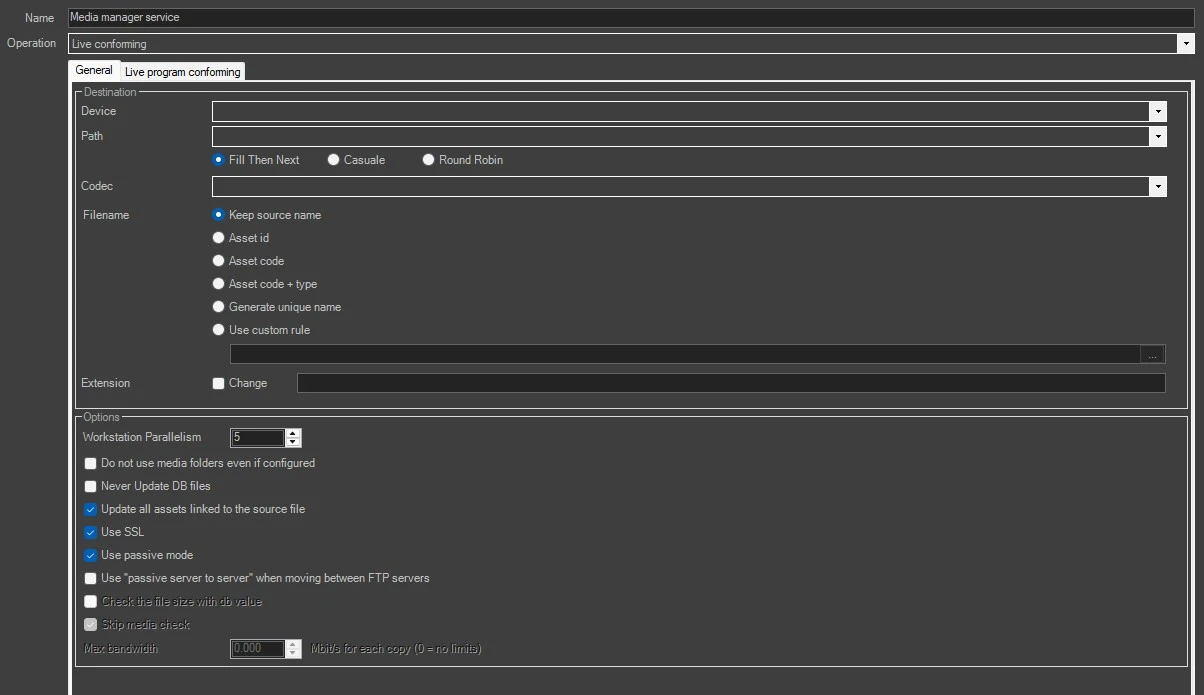Expand the Codec dropdown list
1204x695 pixels.
[1158, 186]
